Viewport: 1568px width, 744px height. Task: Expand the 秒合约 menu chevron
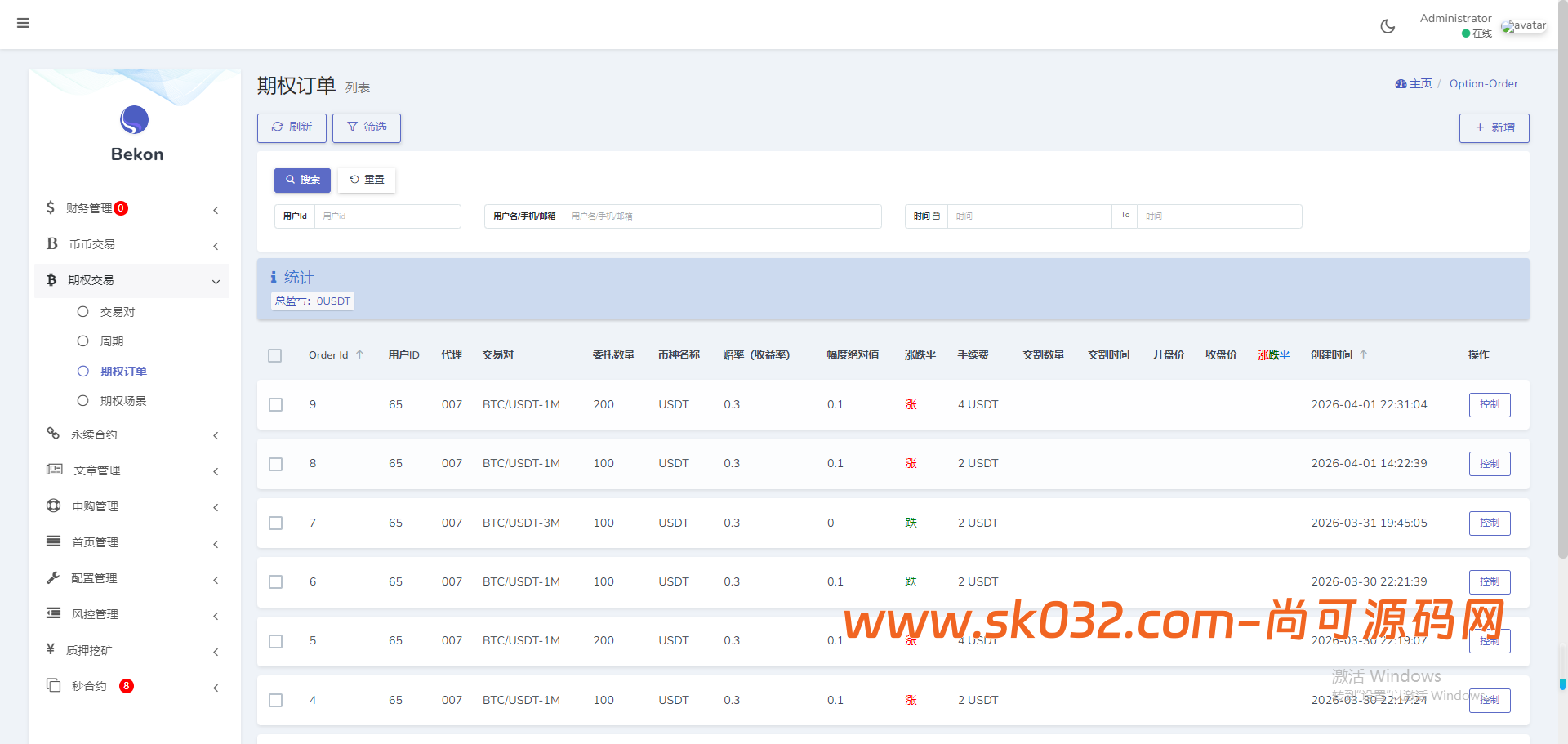point(216,688)
